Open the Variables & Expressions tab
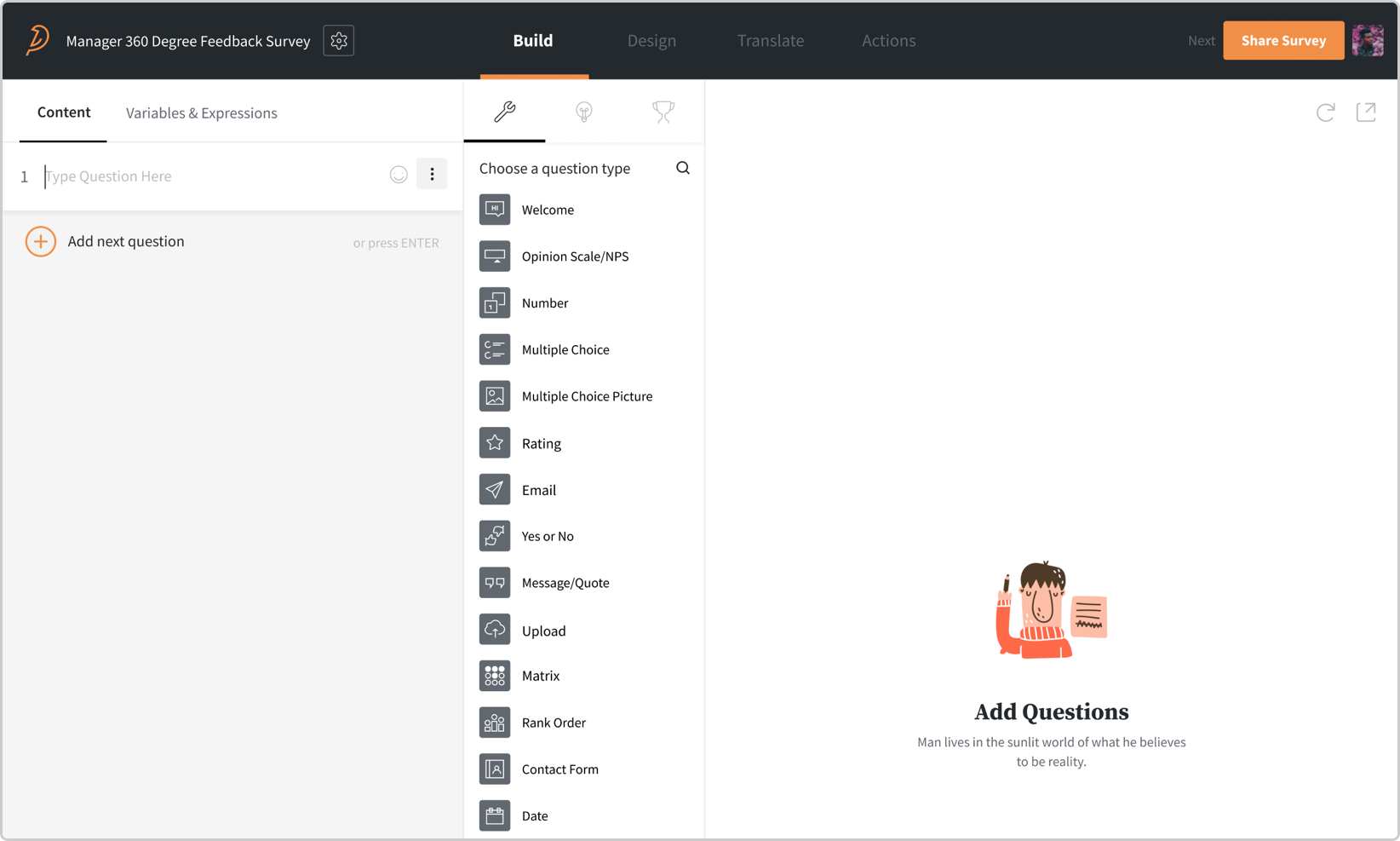 201,112
